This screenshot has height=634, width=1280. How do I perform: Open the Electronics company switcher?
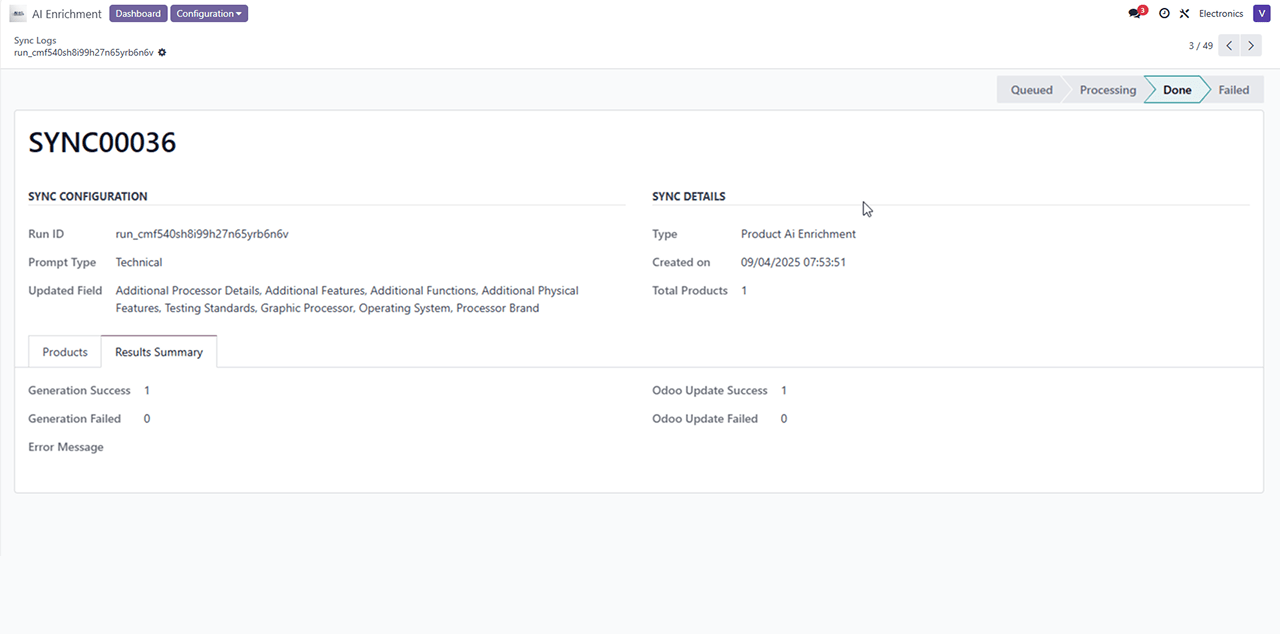click(1221, 14)
